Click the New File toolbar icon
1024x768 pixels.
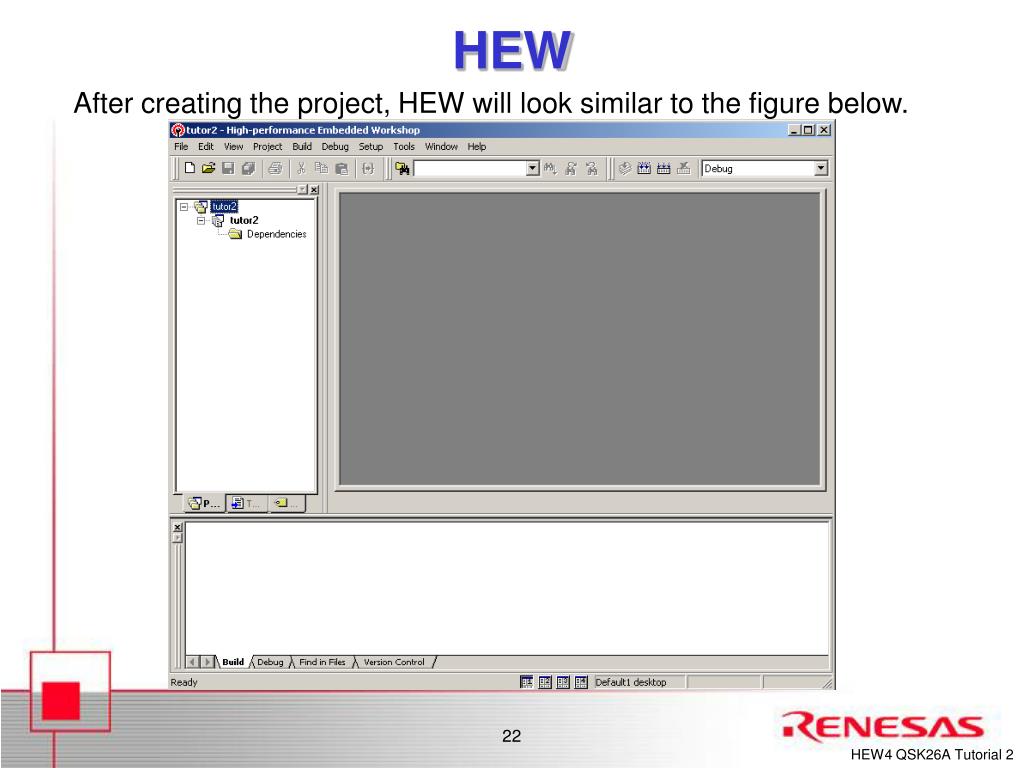click(189, 168)
